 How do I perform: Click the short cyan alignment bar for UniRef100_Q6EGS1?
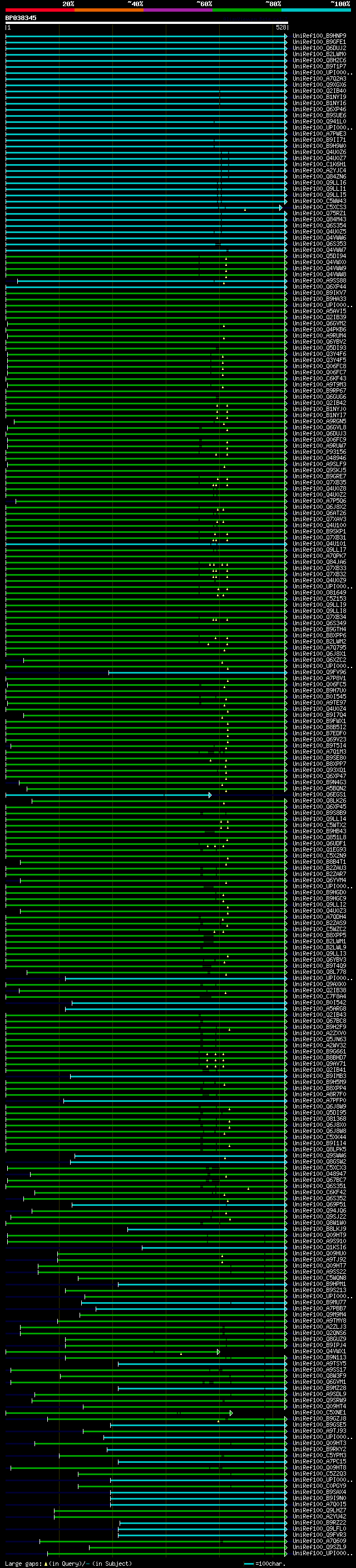click(108, 795)
